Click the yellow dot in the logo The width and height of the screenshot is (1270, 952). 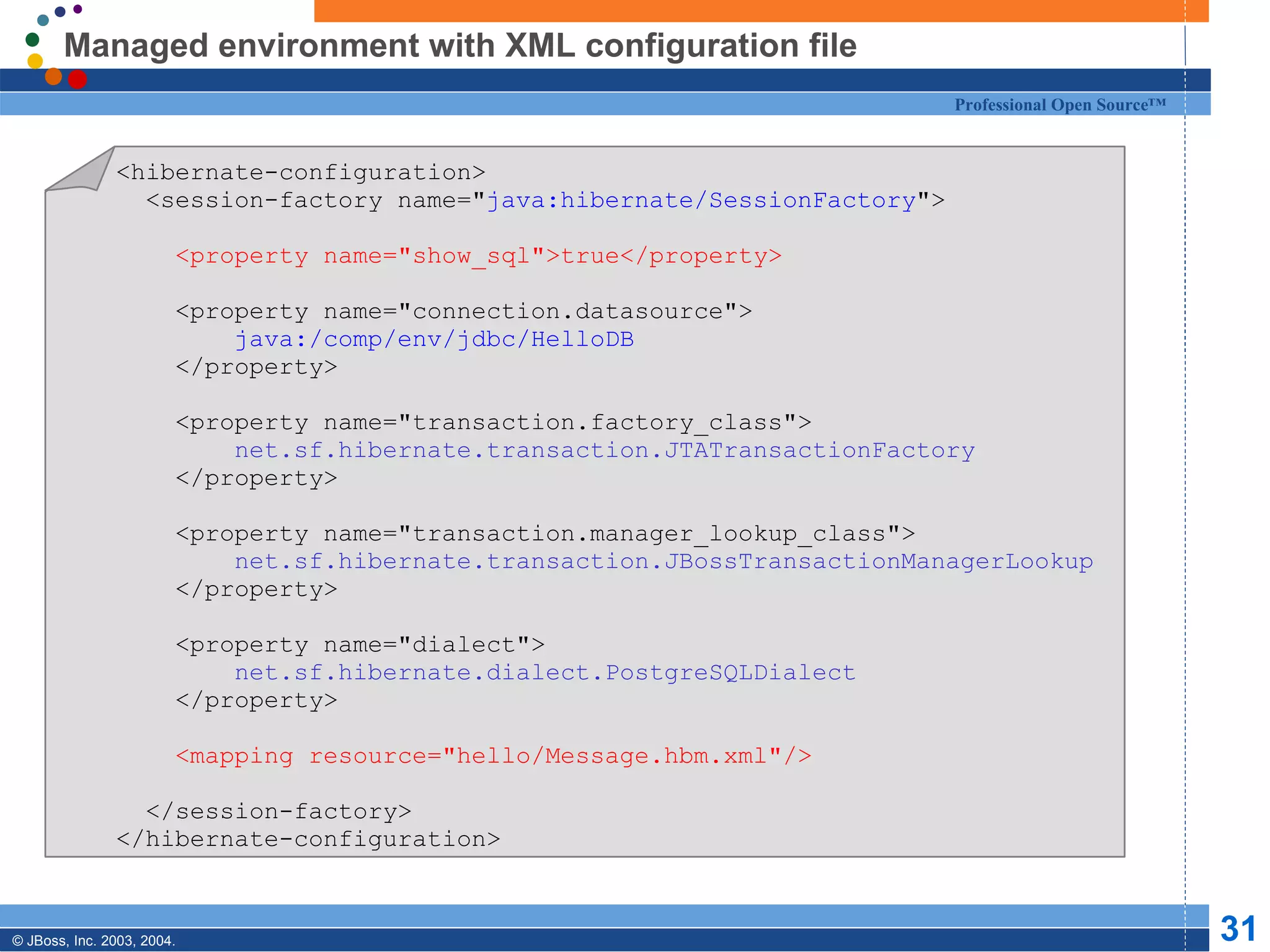35,61
